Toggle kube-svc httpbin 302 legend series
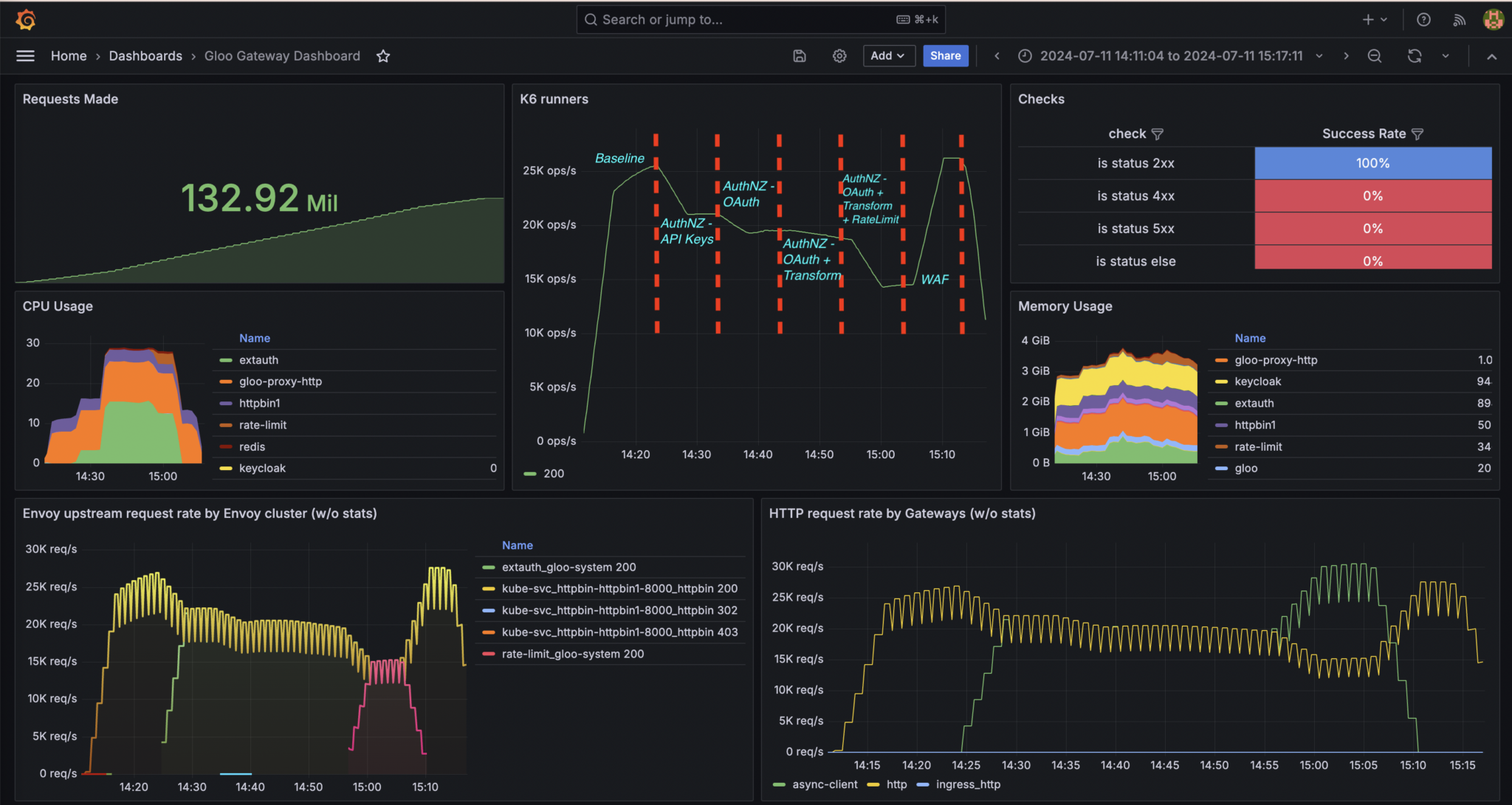The image size is (1512, 805). 619,611
